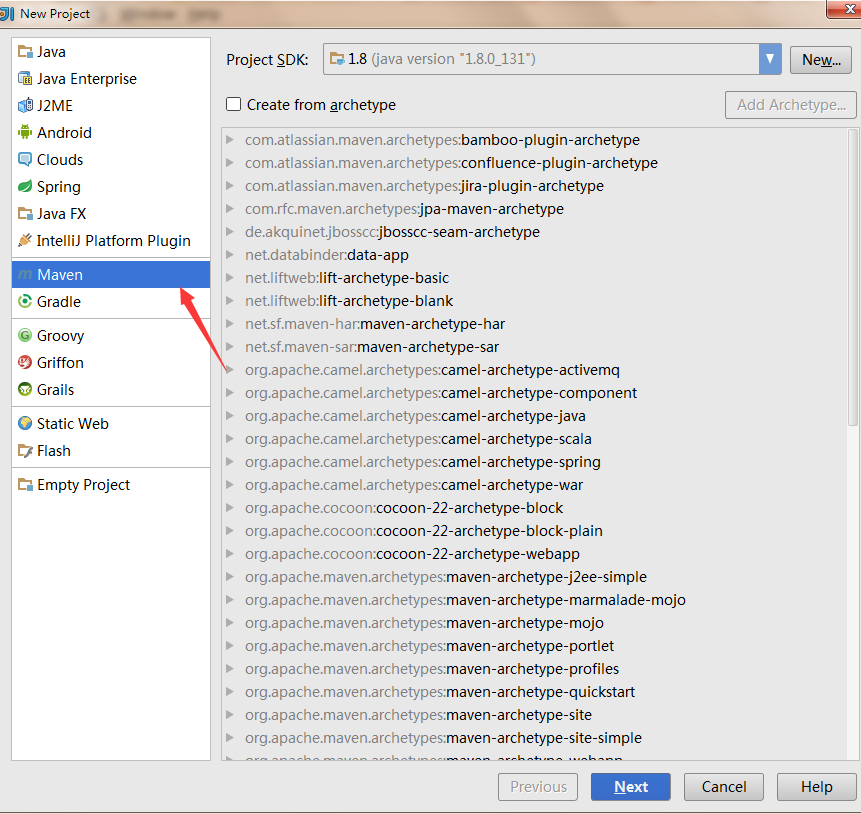Click the Static Web globe icon
This screenshot has height=814, width=861.
[x=25, y=424]
